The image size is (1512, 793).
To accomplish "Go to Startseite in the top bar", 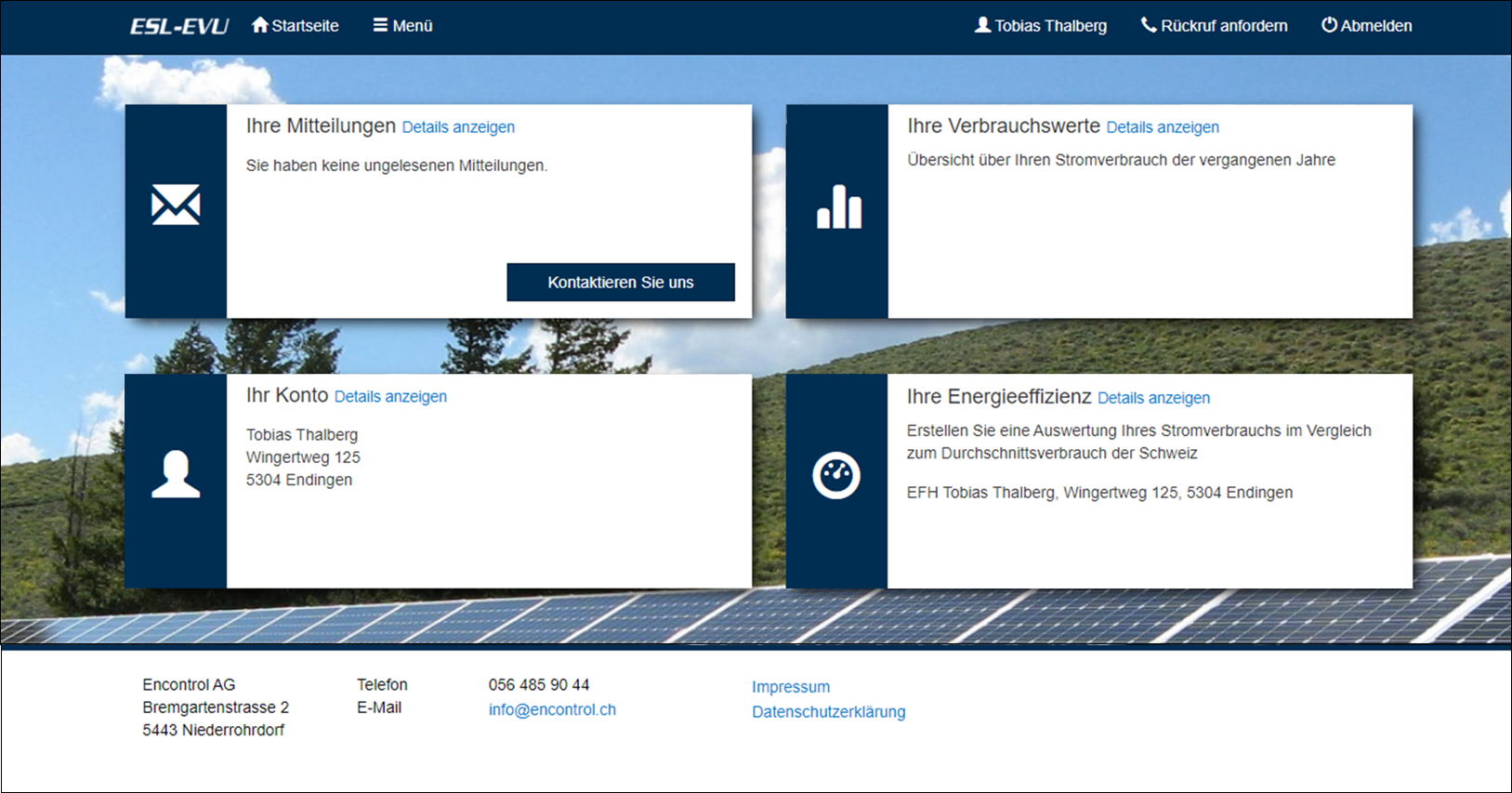I will [x=296, y=26].
